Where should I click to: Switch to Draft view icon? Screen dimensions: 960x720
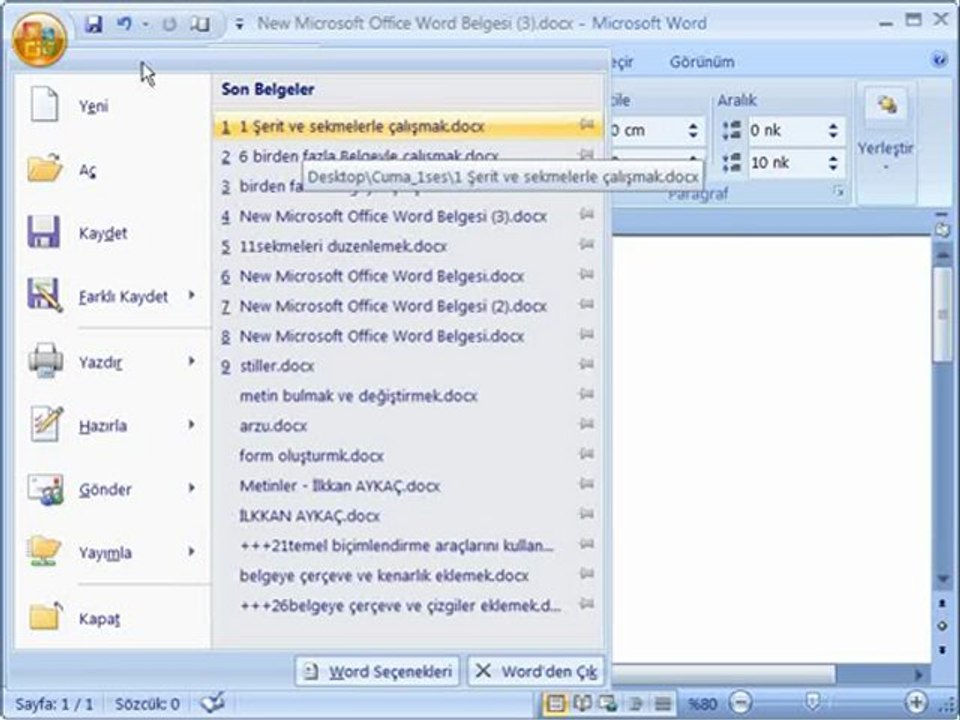(662, 703)
